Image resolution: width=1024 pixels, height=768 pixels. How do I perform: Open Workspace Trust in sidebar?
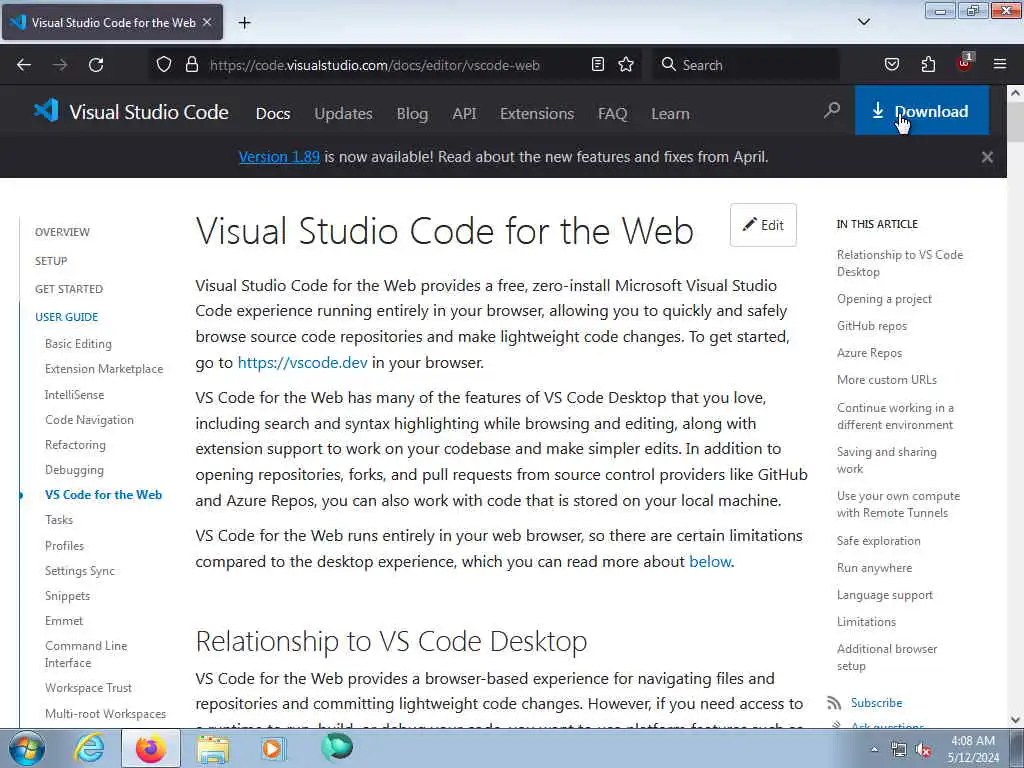(88, 688)
